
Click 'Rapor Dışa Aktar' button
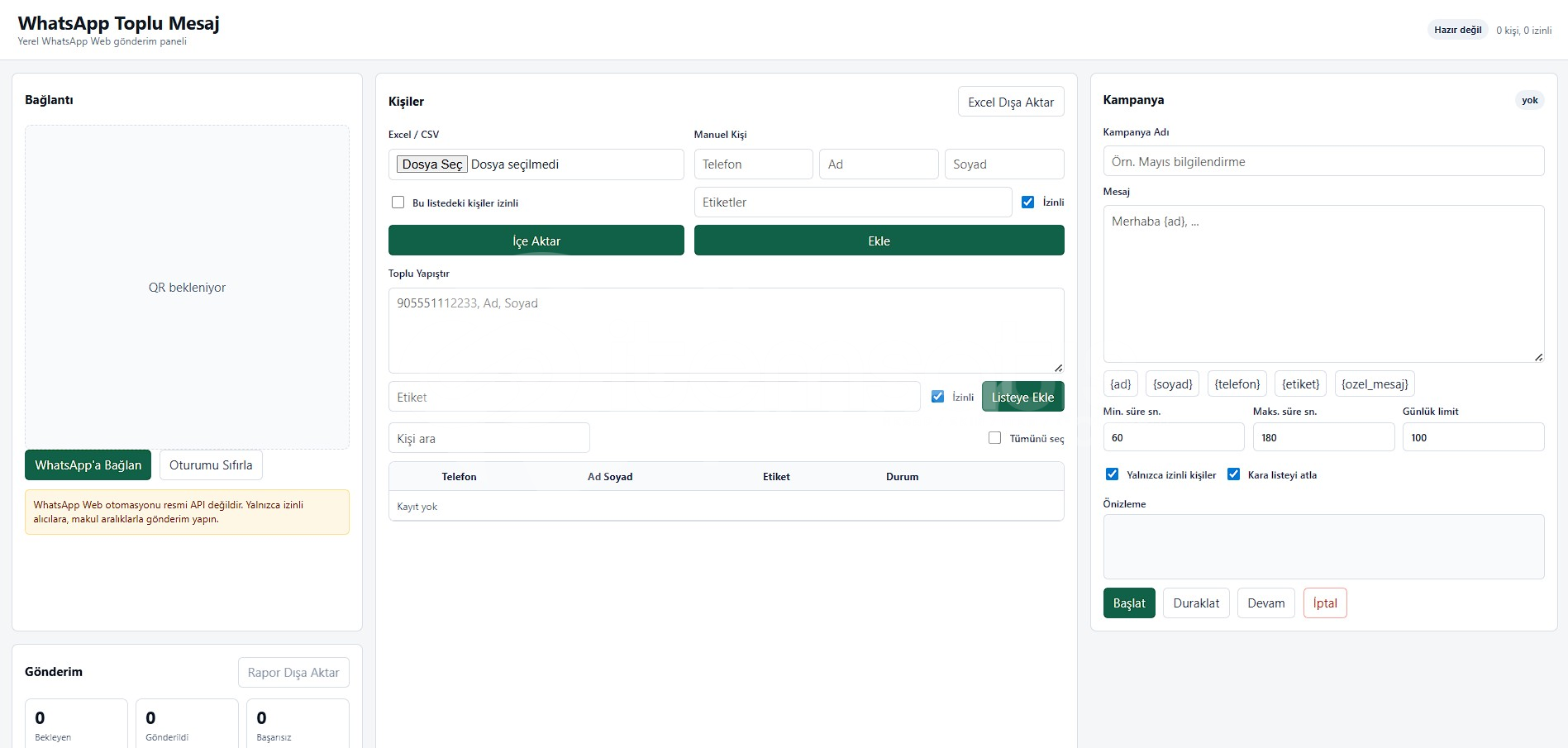coord(293,673)
